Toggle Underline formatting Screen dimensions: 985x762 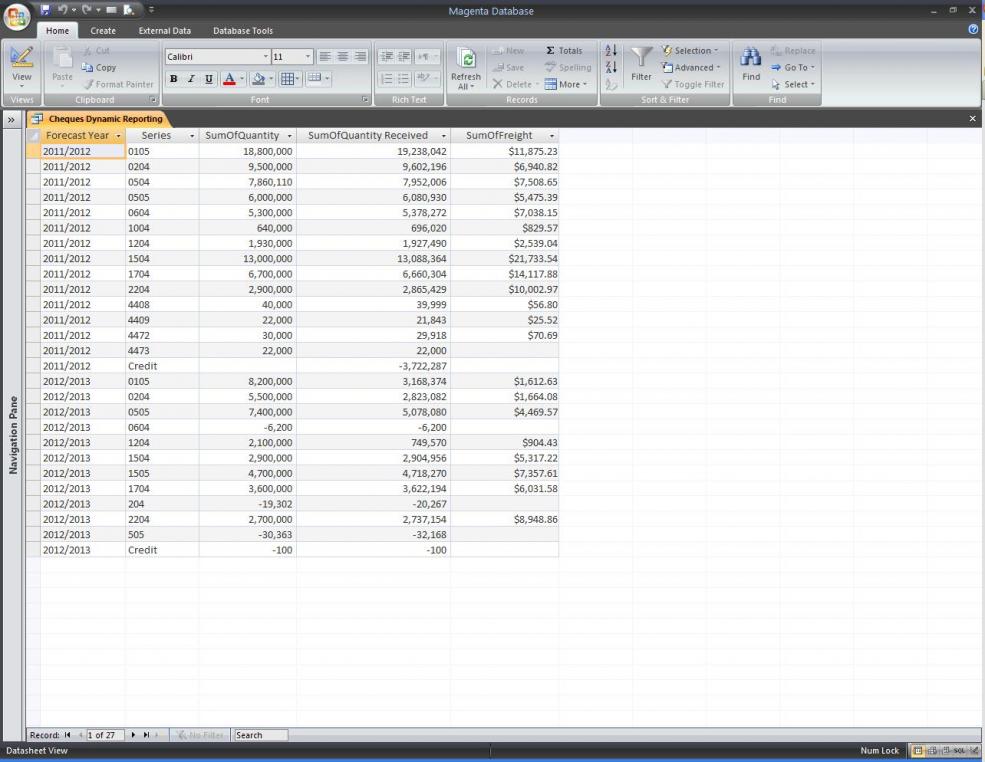(x=209, y=79)
